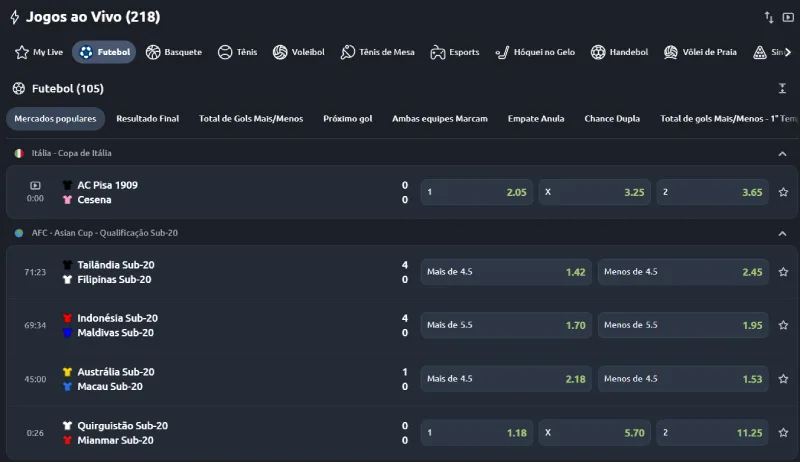This screenshot has height=462, width=800.
Task: Open the My Live star section
Action: pyautogui.click(x=37, y=52)
